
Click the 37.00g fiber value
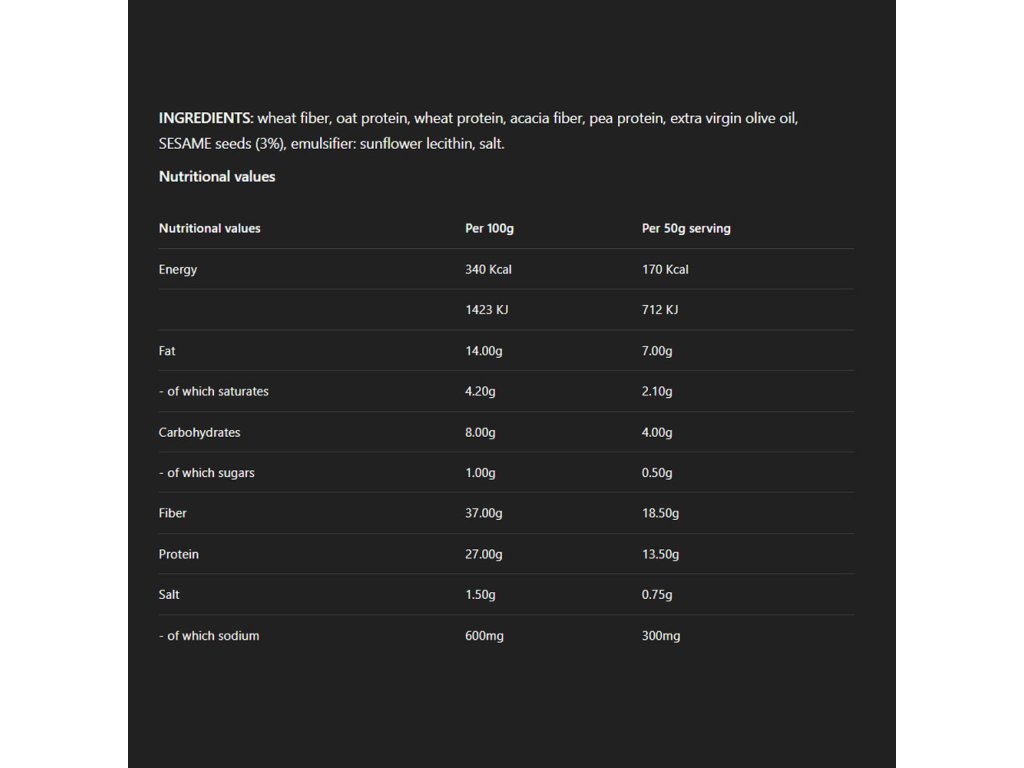click(x=484, y=513)
